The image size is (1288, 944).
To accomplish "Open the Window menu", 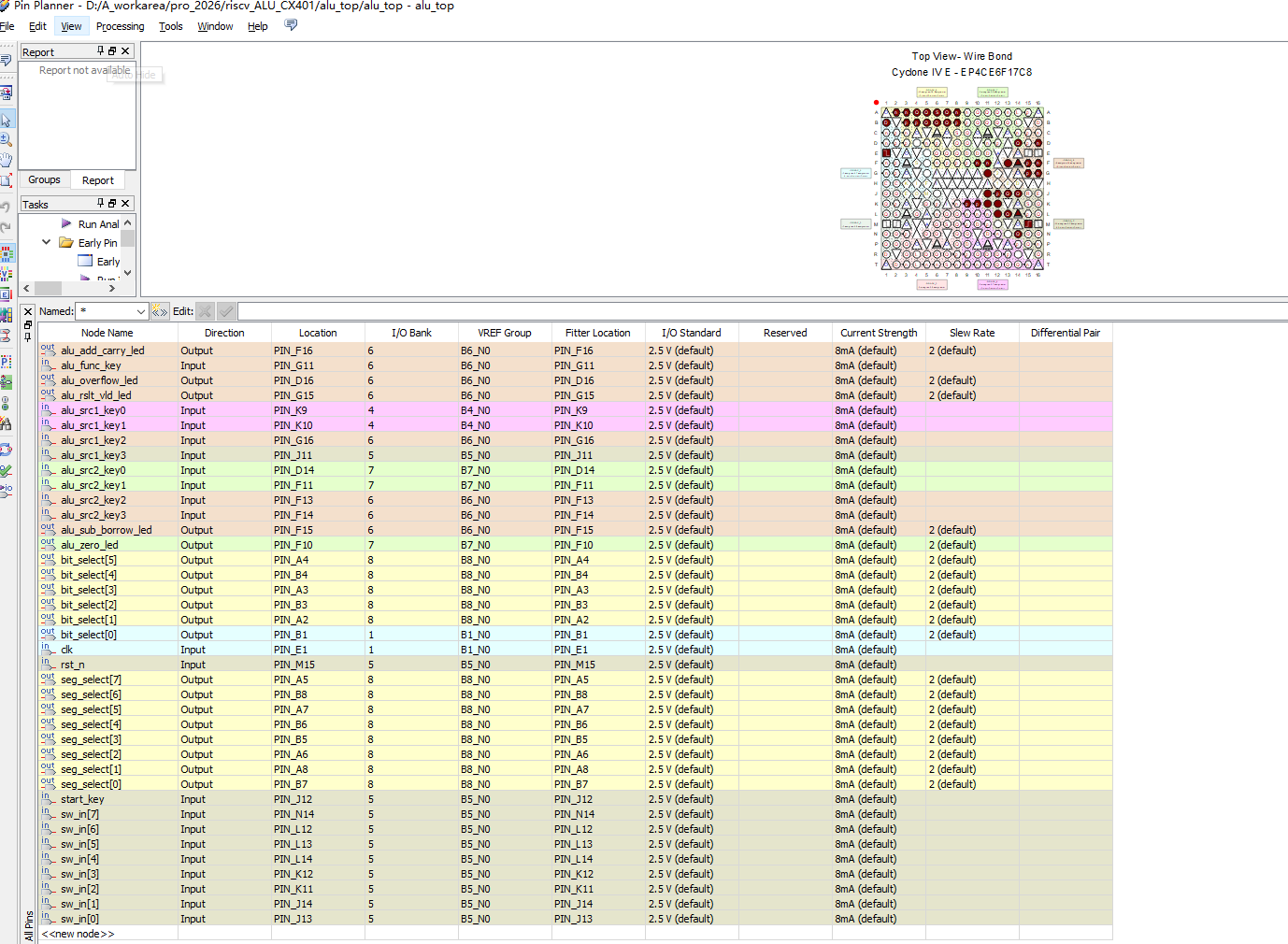I will point(215,26).
